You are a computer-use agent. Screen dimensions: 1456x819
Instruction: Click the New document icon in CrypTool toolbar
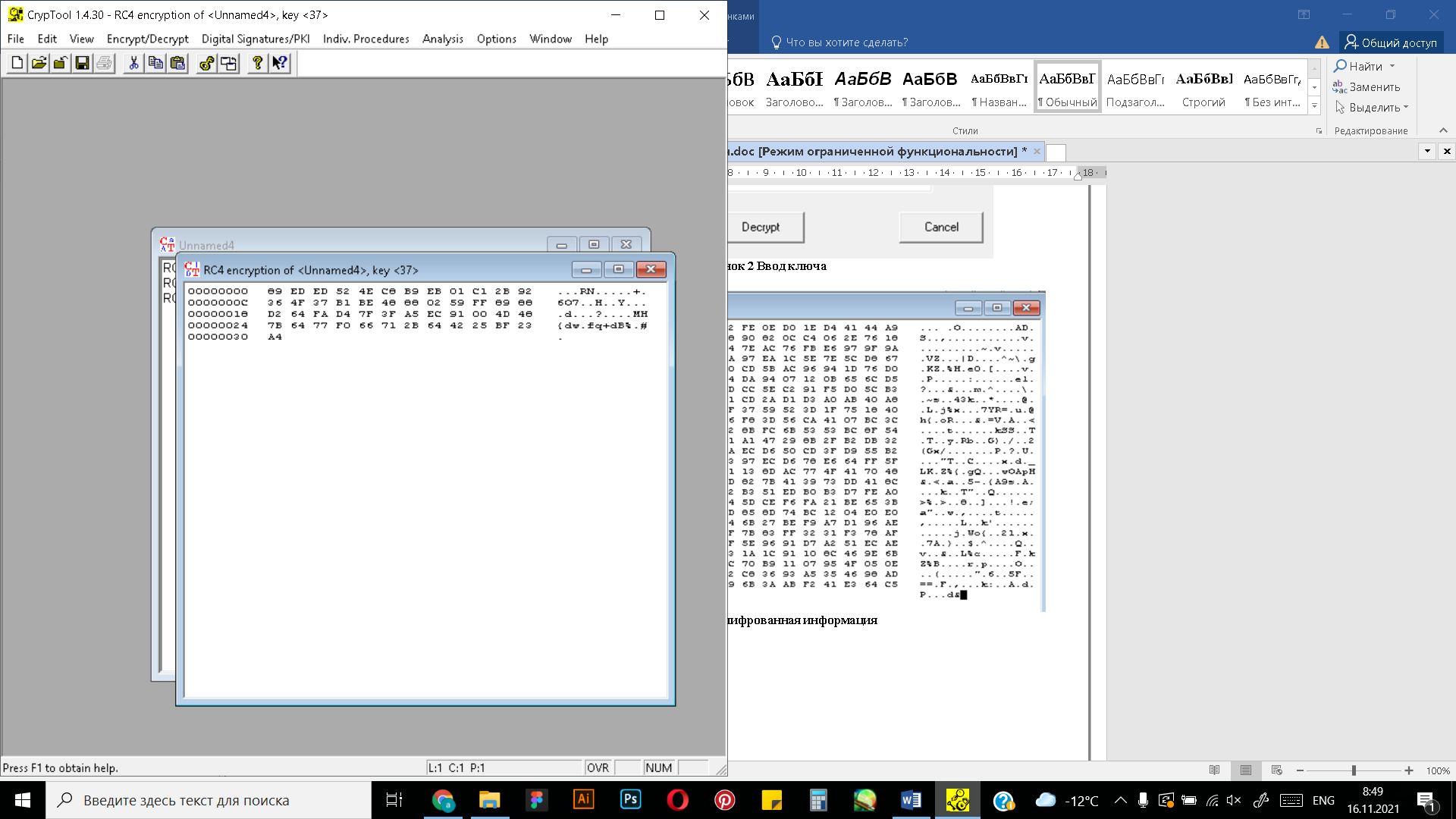[17, 63]
